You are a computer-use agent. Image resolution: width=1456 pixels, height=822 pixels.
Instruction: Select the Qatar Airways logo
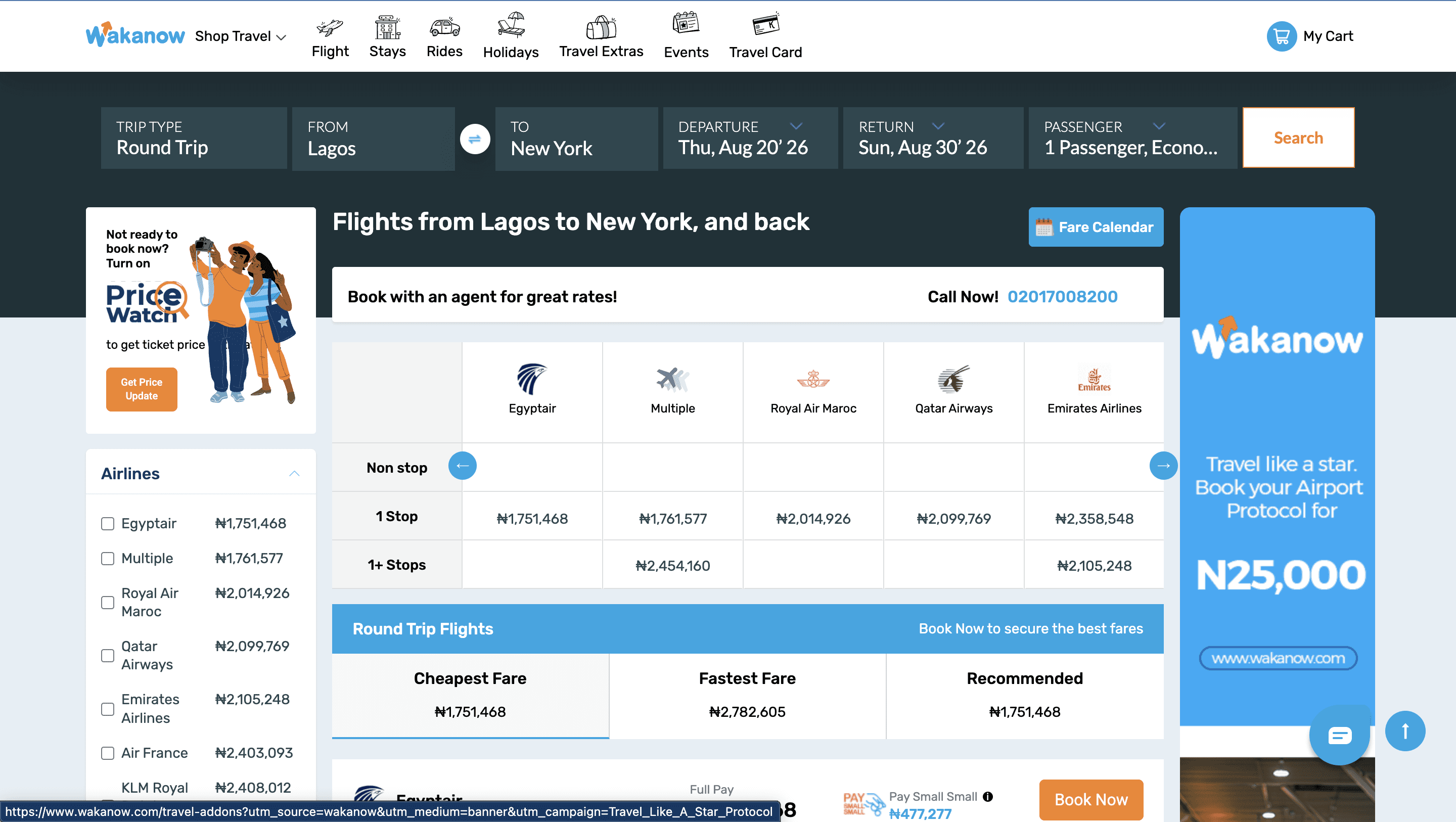click(953, 379)
